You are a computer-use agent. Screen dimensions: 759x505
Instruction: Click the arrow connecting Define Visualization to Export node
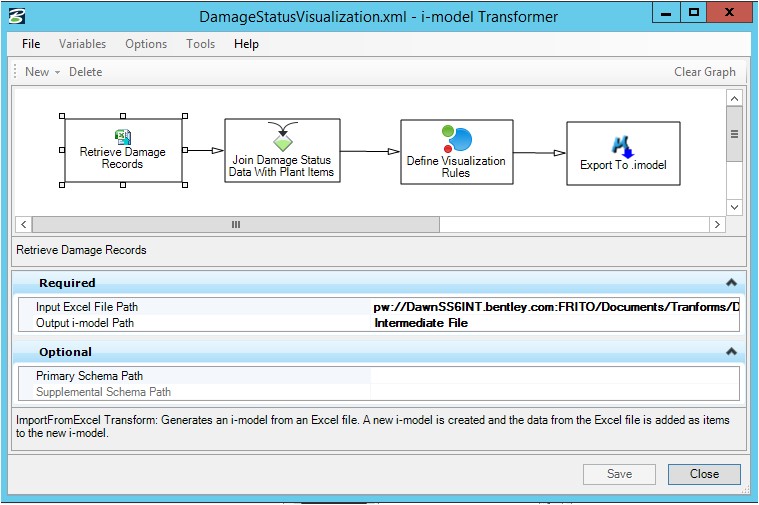coord(540,153)
